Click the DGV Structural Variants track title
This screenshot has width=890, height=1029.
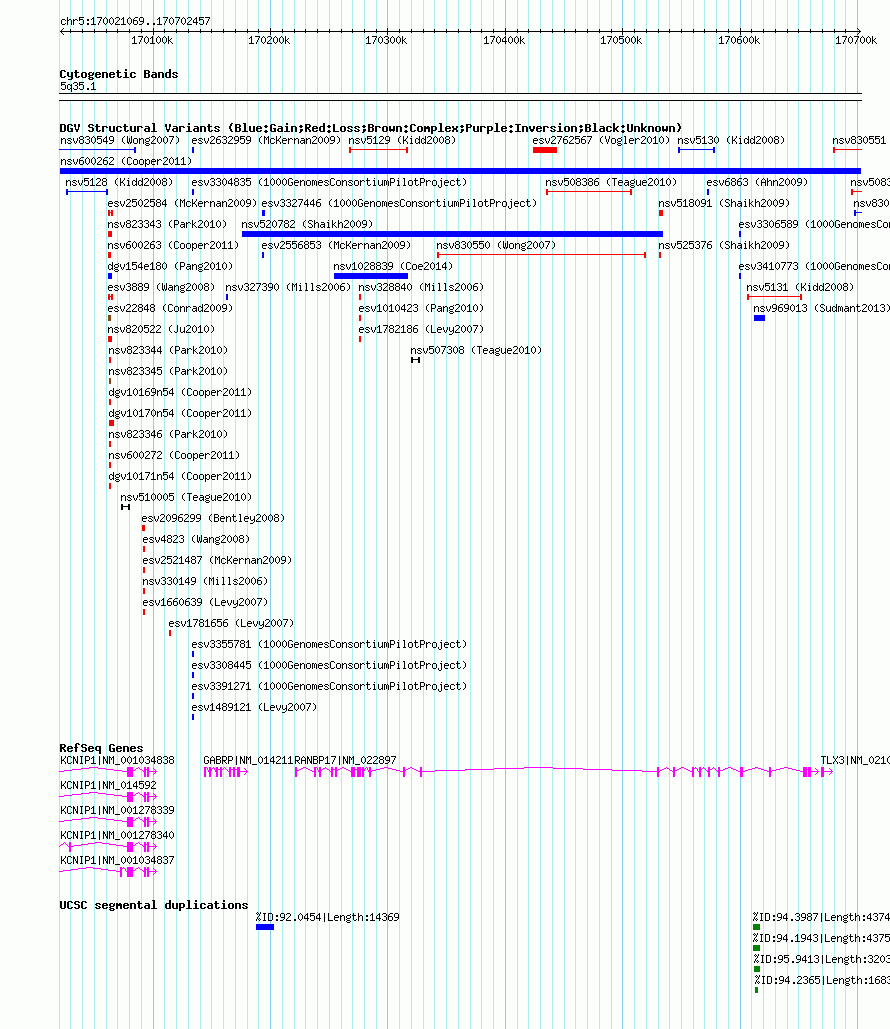370,128
